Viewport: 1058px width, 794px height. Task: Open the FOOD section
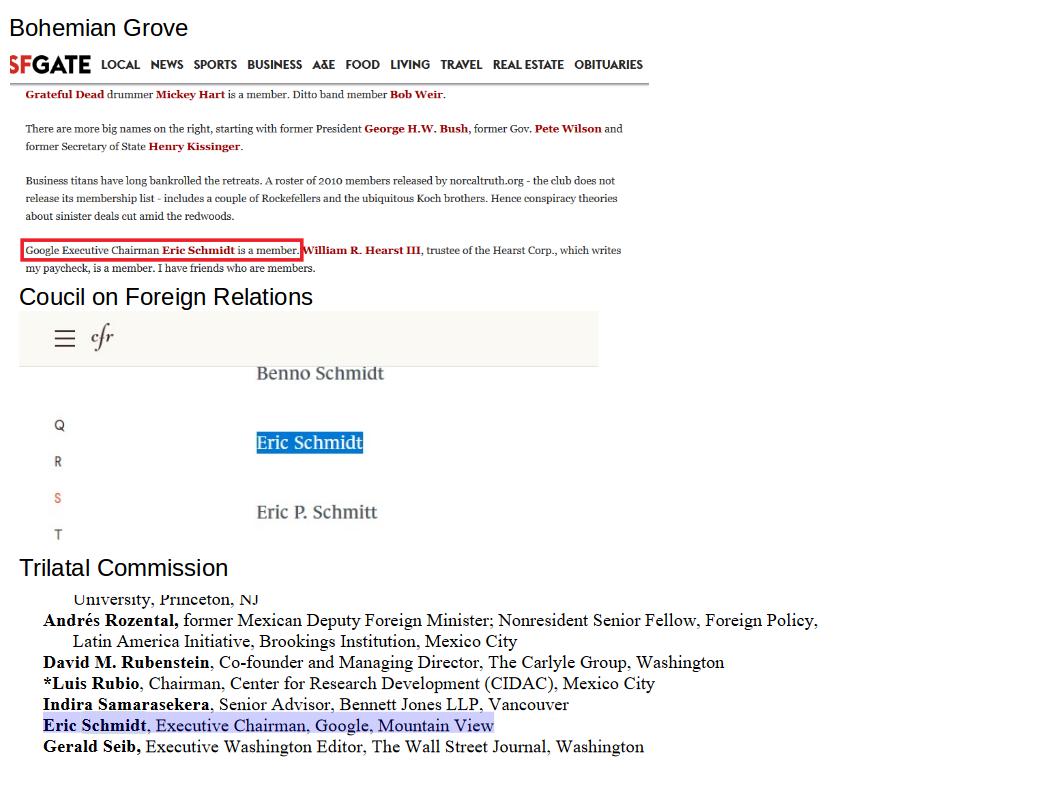click(362, 65)
